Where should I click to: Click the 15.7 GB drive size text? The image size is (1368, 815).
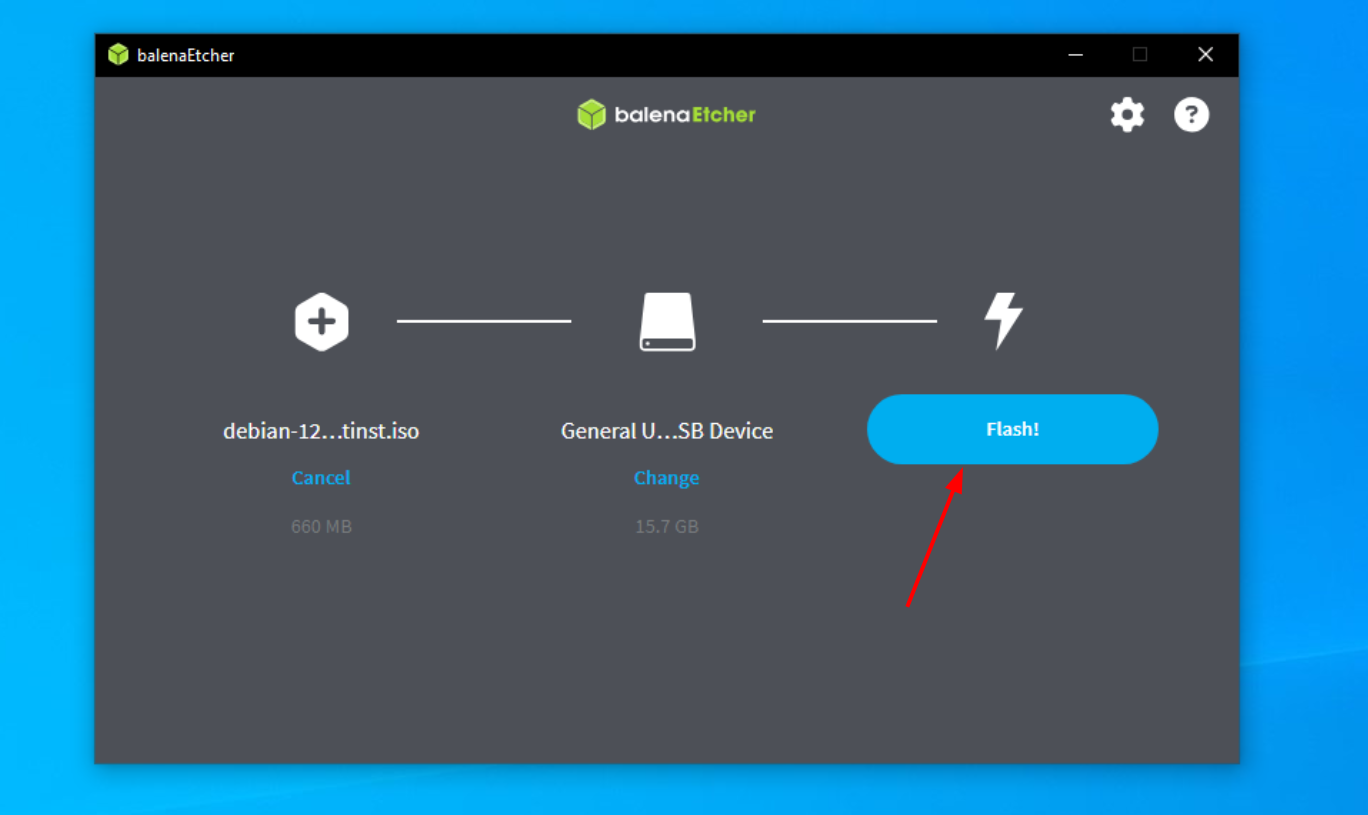(667, 526)
